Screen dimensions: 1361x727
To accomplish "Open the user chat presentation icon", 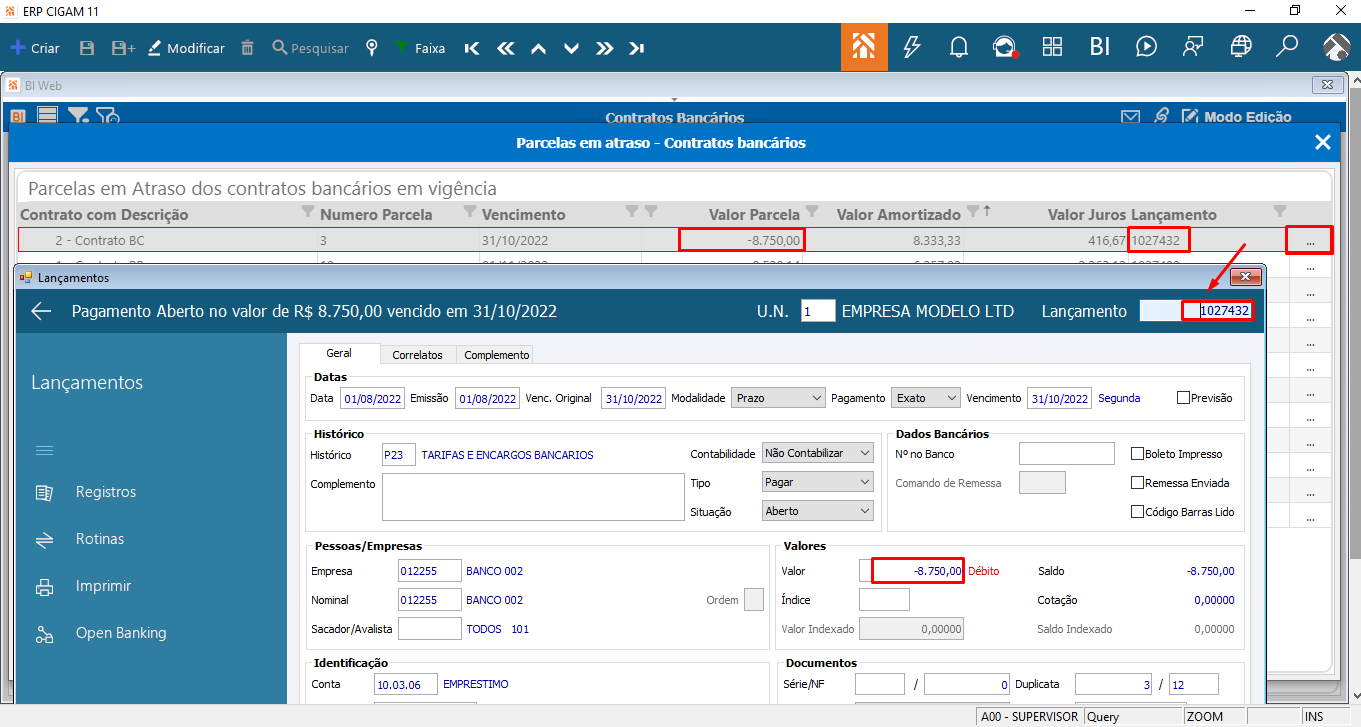I will [1193, 47].
